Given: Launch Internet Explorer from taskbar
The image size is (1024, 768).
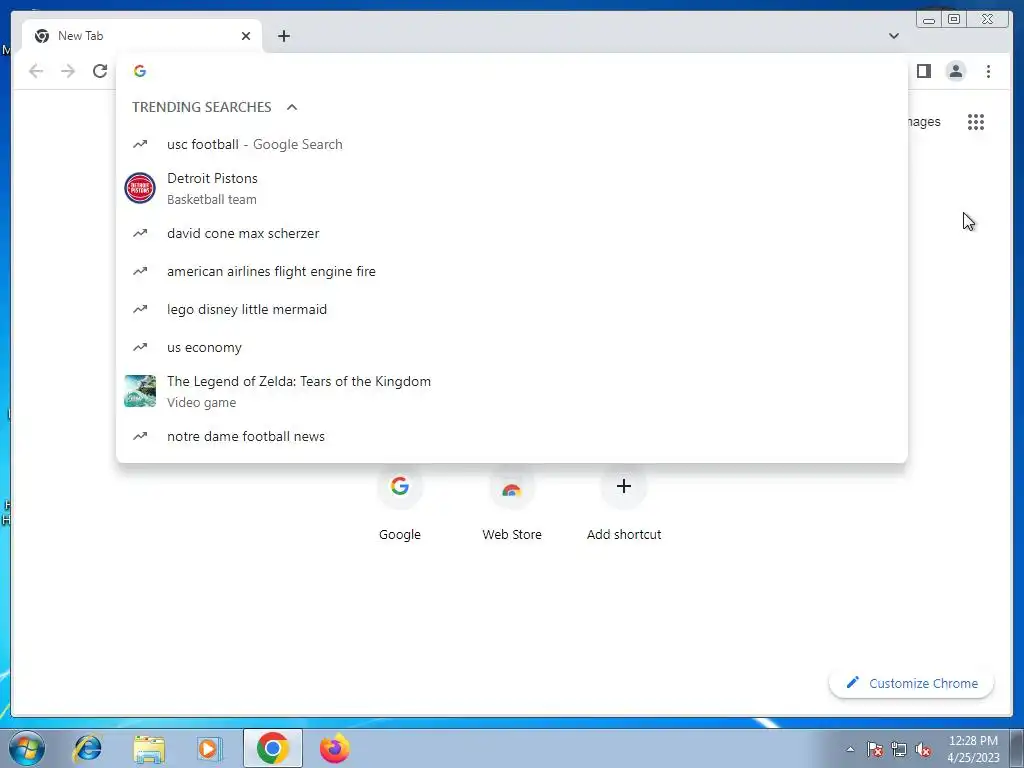Looking at the screenshot, I should (88, 748).
